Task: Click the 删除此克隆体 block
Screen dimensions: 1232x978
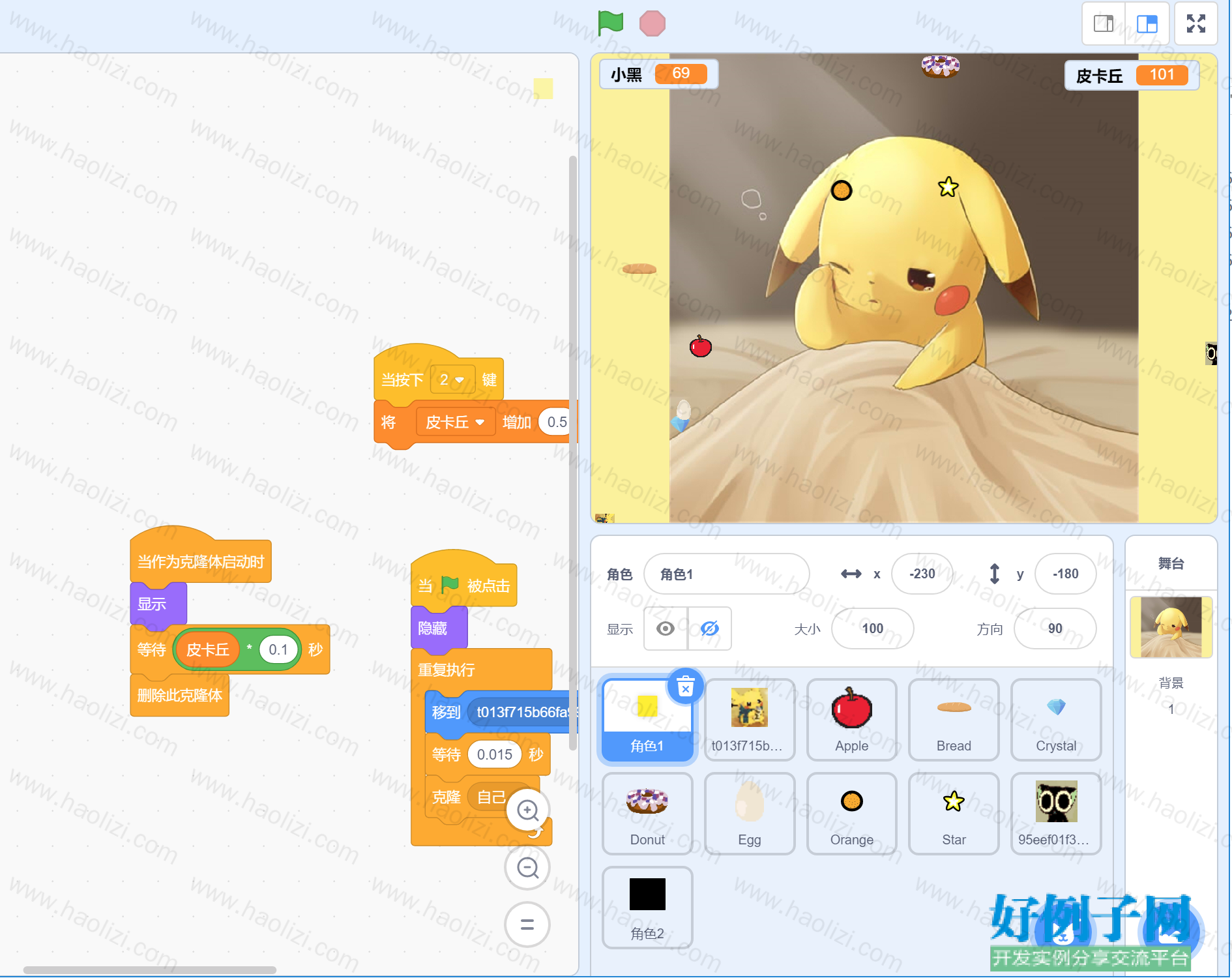Action: click(x=180, y=695)
